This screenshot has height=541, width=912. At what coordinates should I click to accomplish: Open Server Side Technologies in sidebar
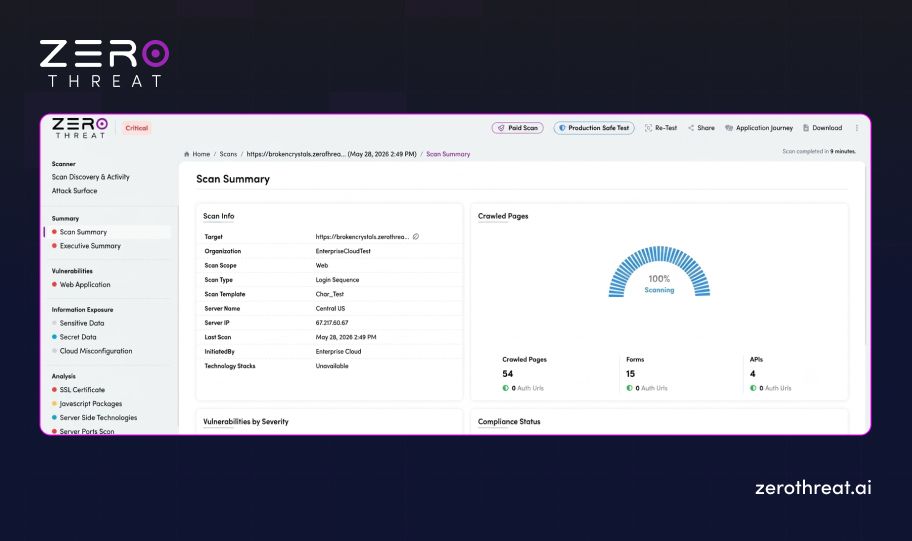point(98,418)
